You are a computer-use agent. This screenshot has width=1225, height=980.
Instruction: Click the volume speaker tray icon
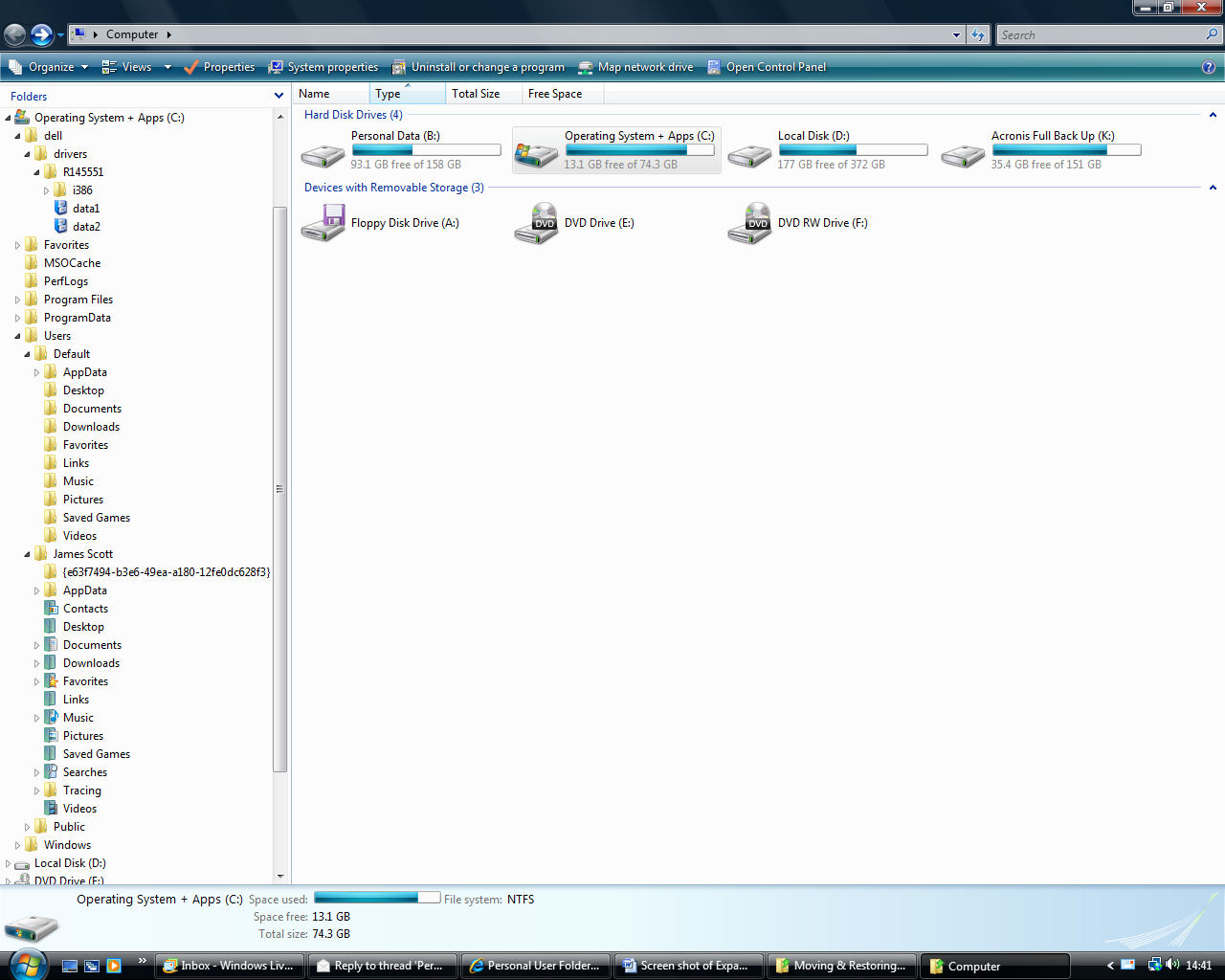click(1172, 965)
